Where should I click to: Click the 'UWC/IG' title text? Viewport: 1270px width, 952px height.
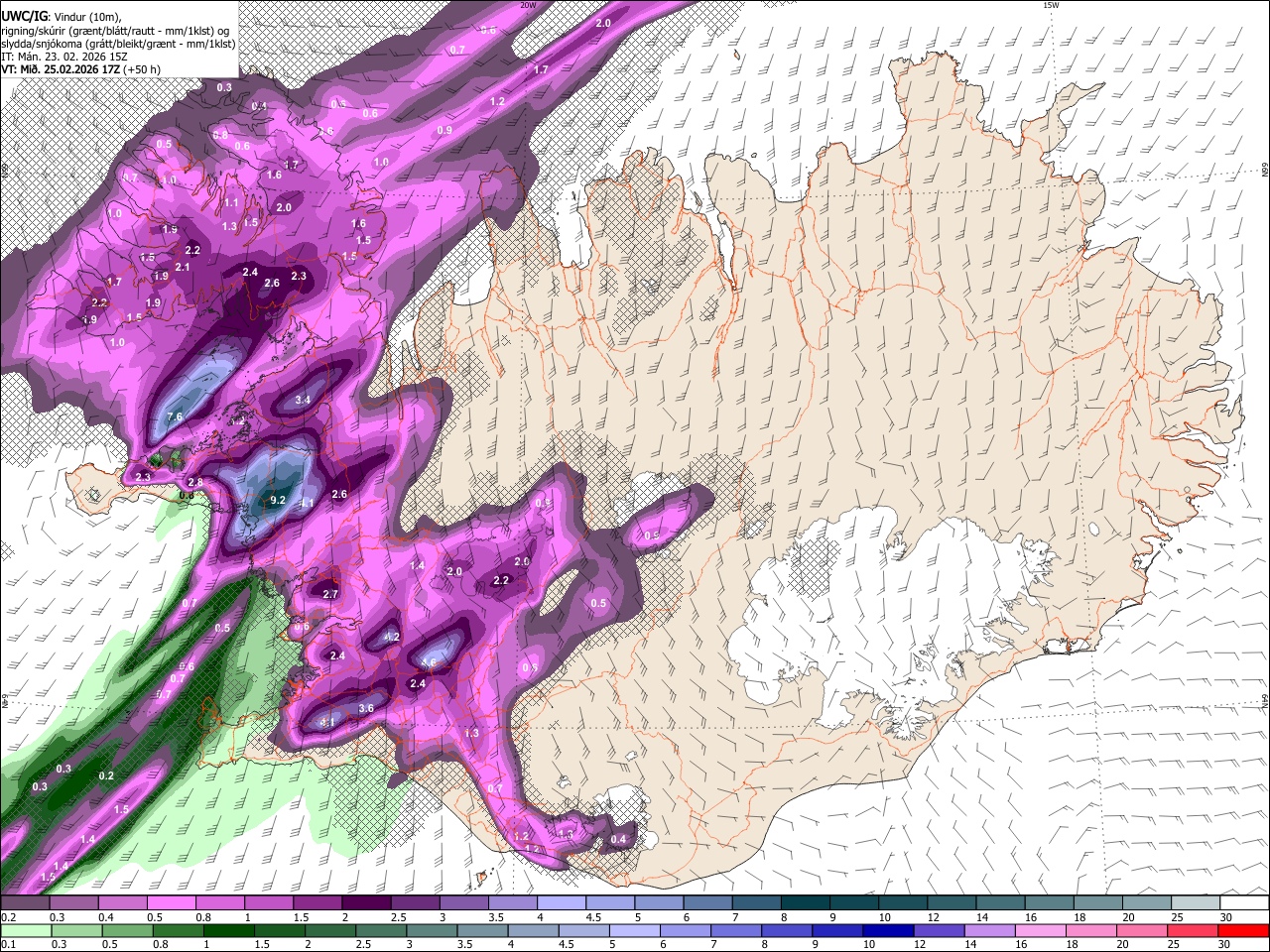24,17
